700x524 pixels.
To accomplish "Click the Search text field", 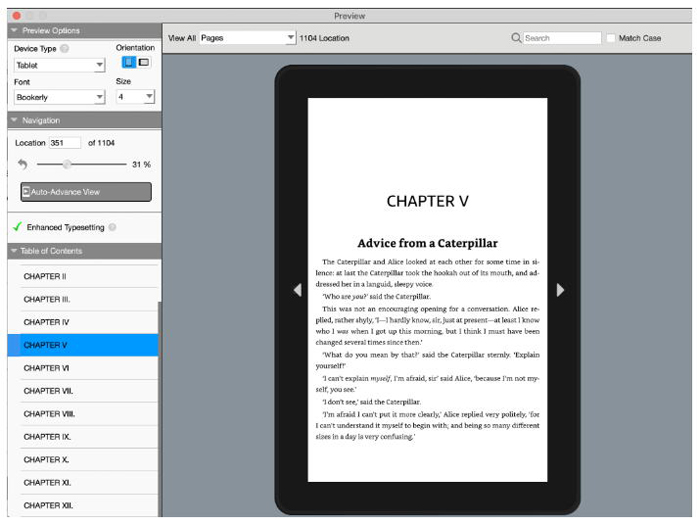I will tap(562, 38).
